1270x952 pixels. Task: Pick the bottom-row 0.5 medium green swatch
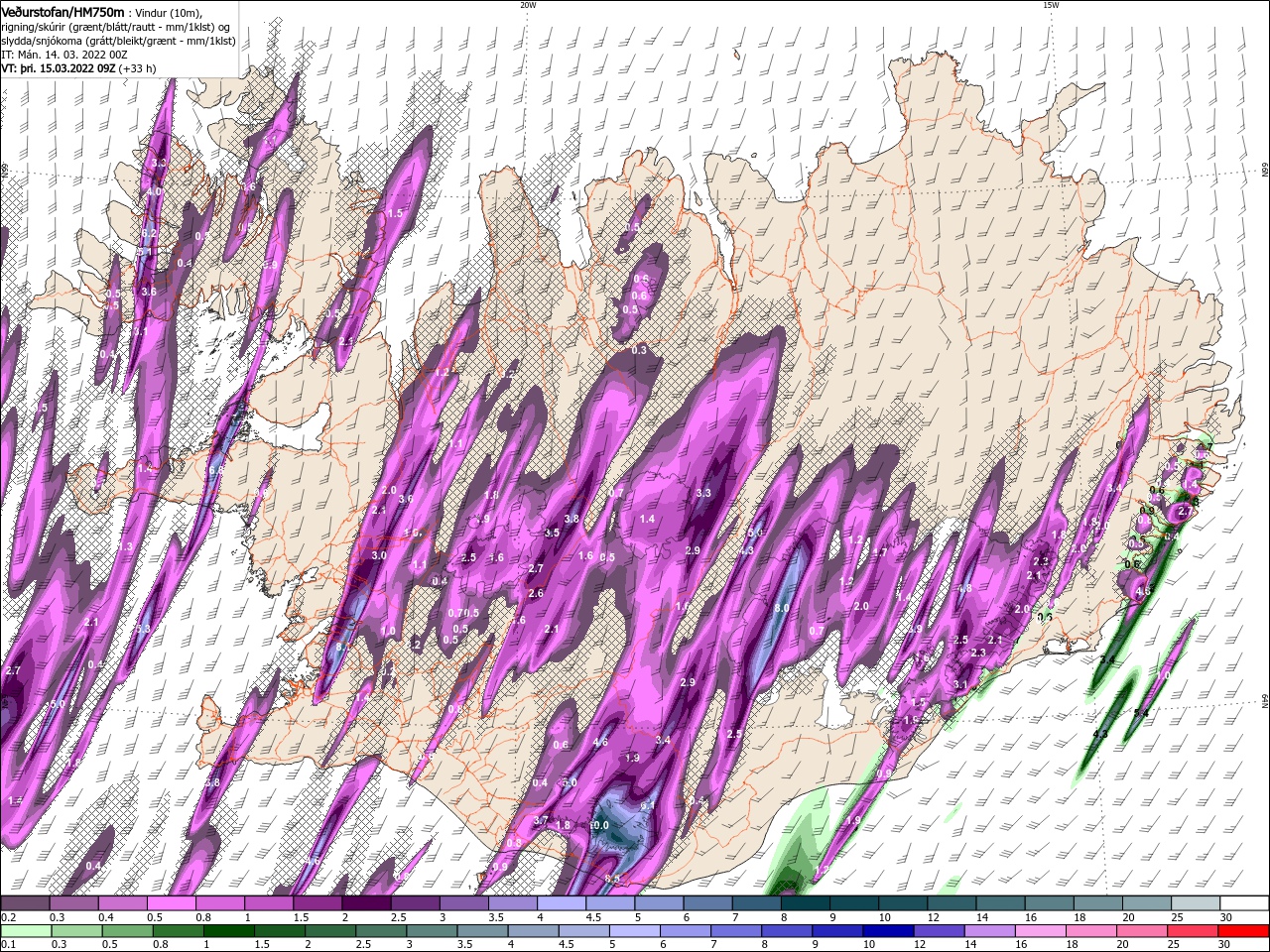[x=127, y=931]
